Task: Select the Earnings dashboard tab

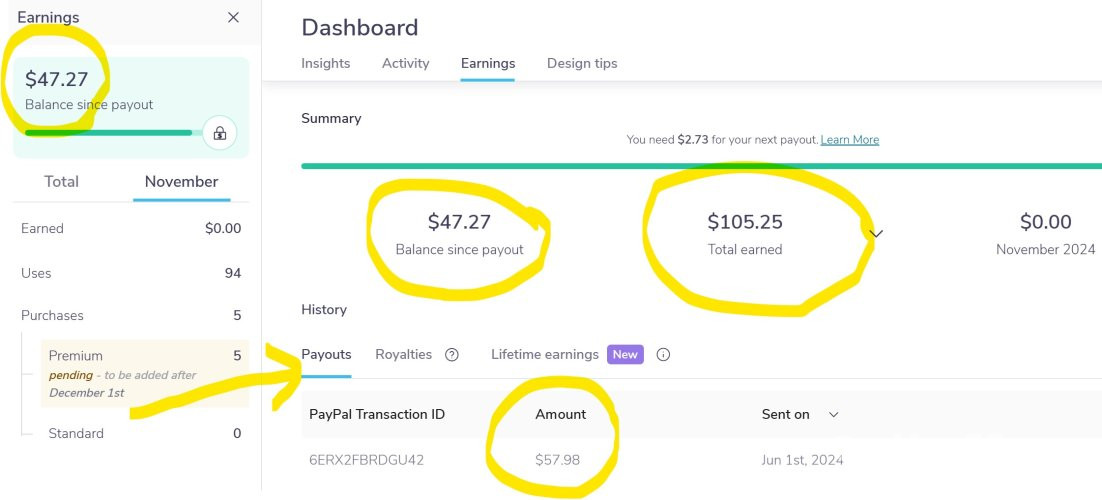Action: pyautogui.click(x=488, y=63)
